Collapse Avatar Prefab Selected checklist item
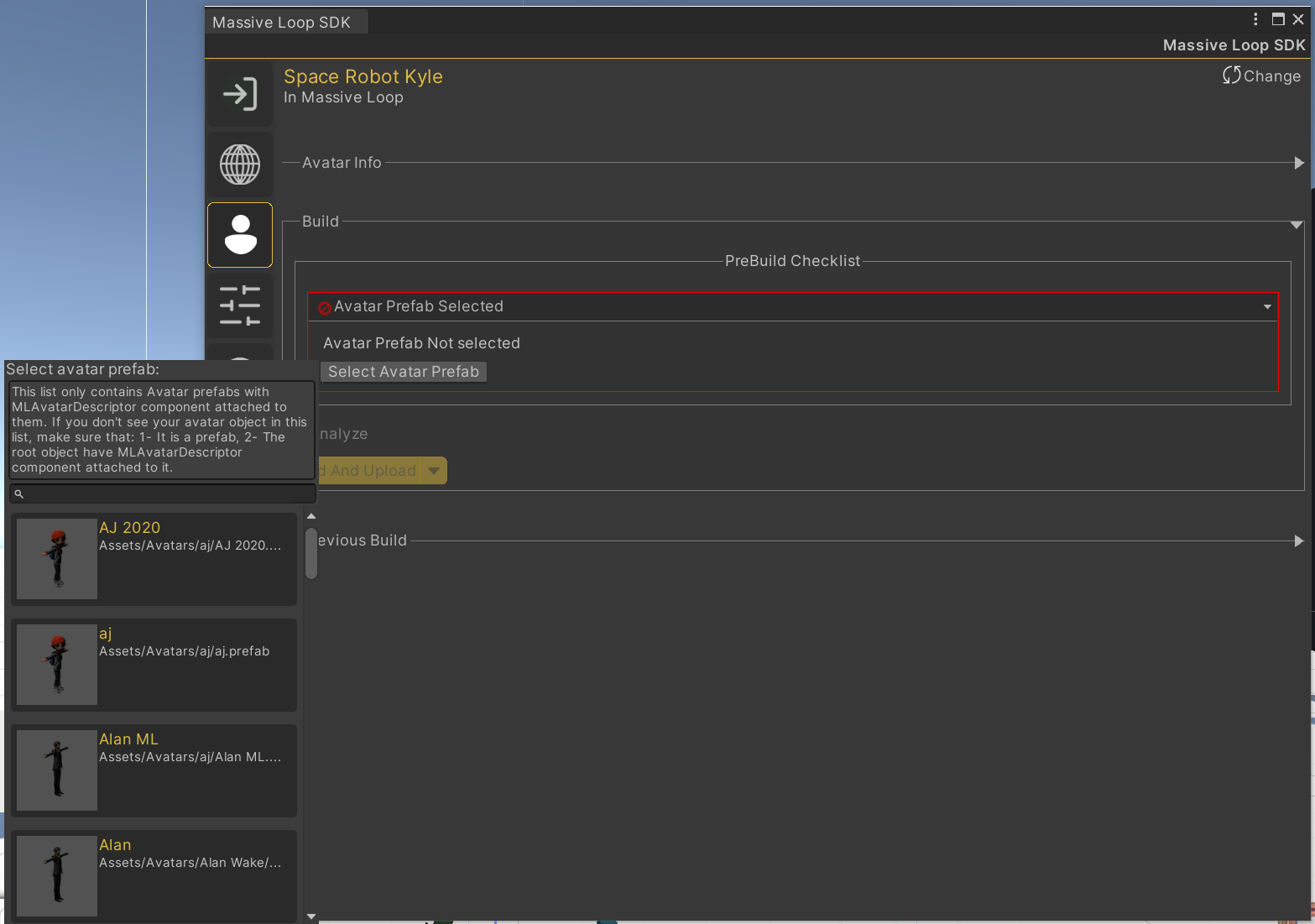The width and height of the screenshot is (1315, 924). (x=1267, y=307)
